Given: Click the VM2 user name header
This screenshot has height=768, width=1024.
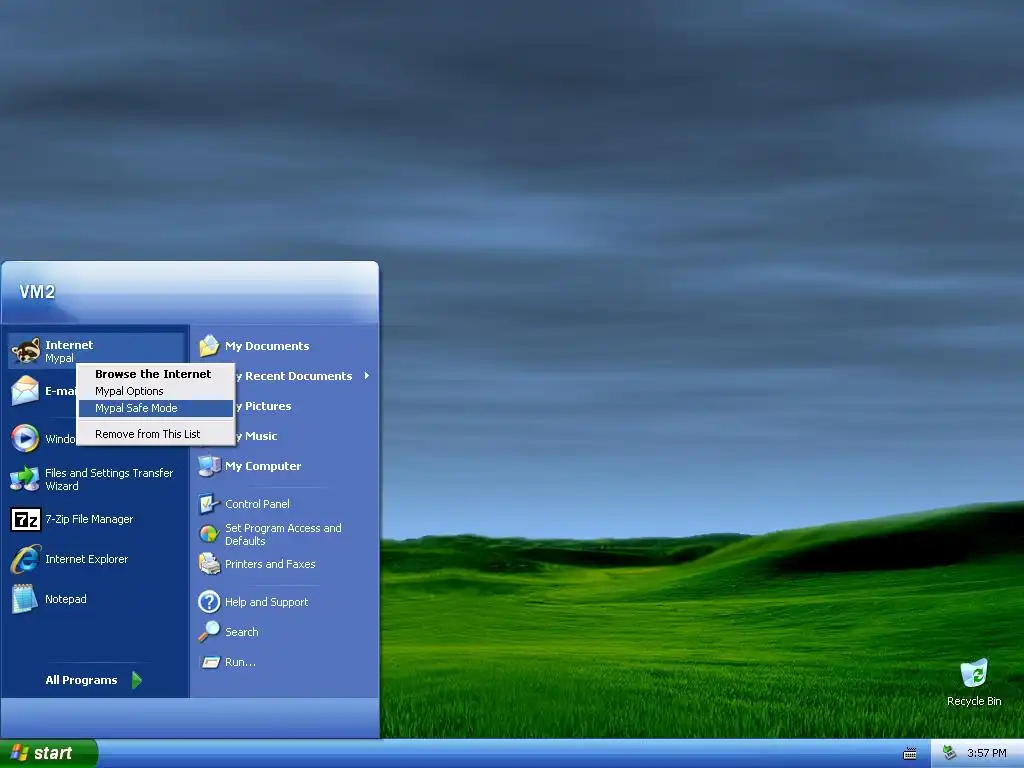Looking at the screenshot, I should pyautogui.click(x=37, y=292).
